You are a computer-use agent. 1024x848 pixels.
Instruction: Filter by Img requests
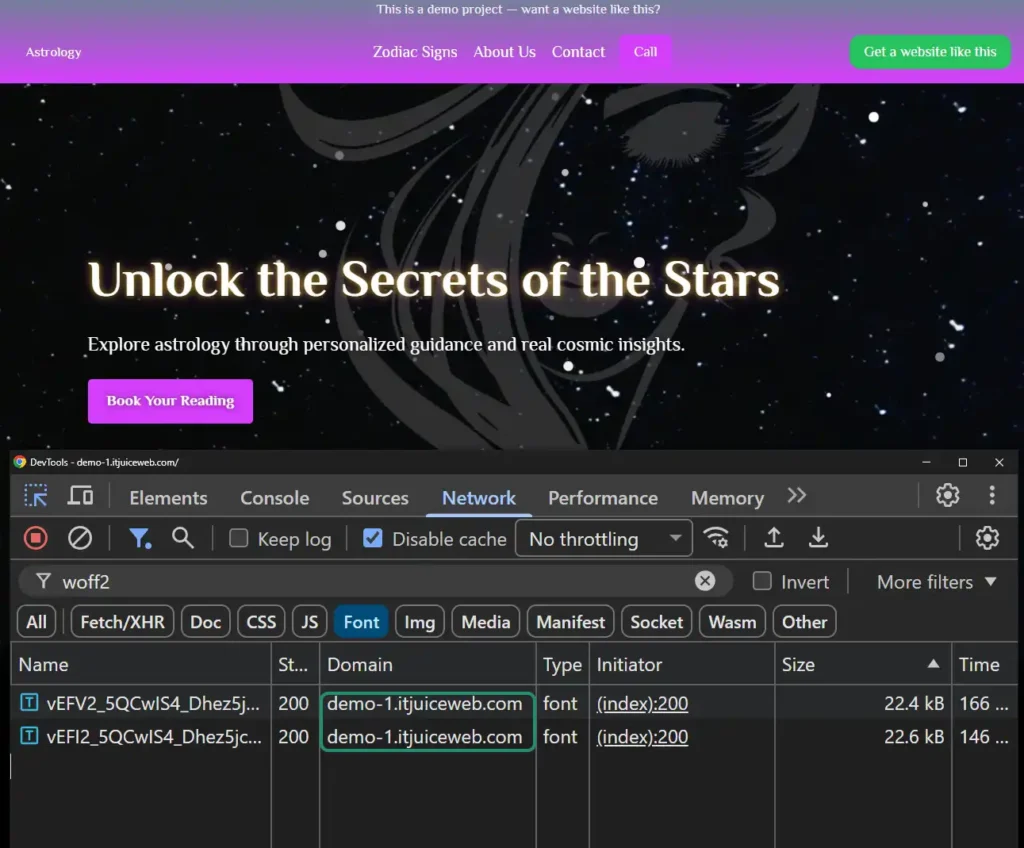click(x=419, y=622)
